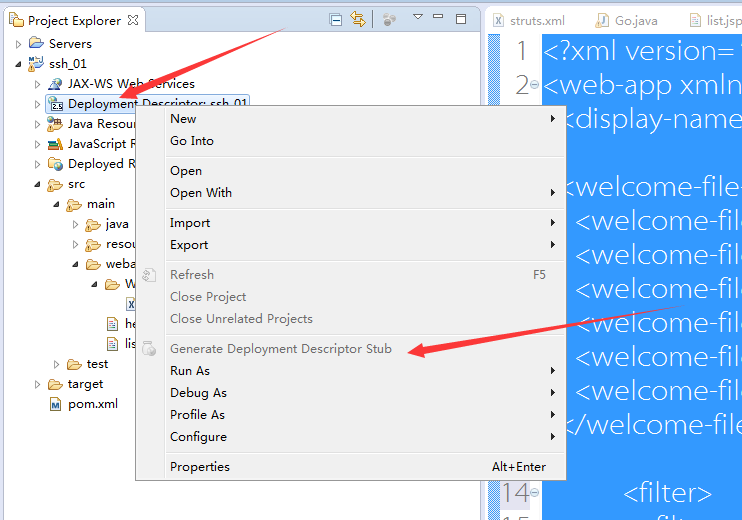Click the grayed working-set filter icon

[389, 20]
